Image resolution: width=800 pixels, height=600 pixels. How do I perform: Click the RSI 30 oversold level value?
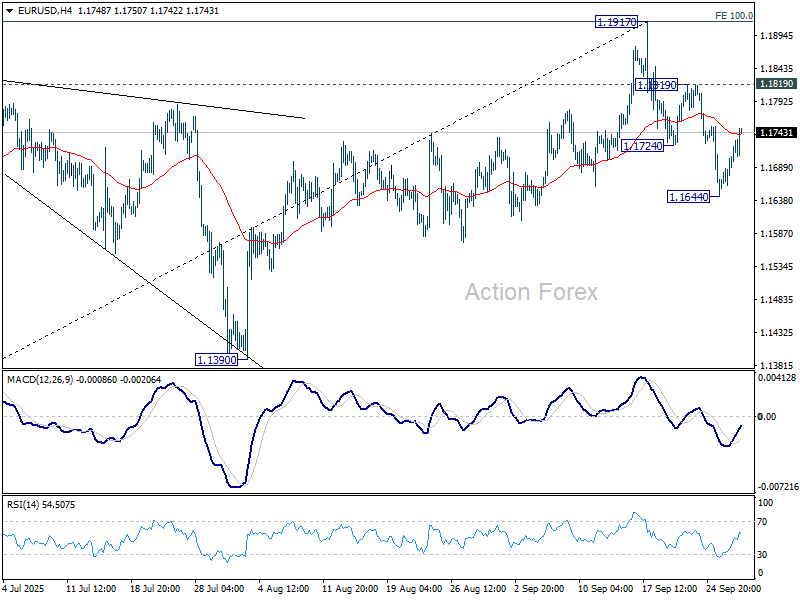click(765, 555)
